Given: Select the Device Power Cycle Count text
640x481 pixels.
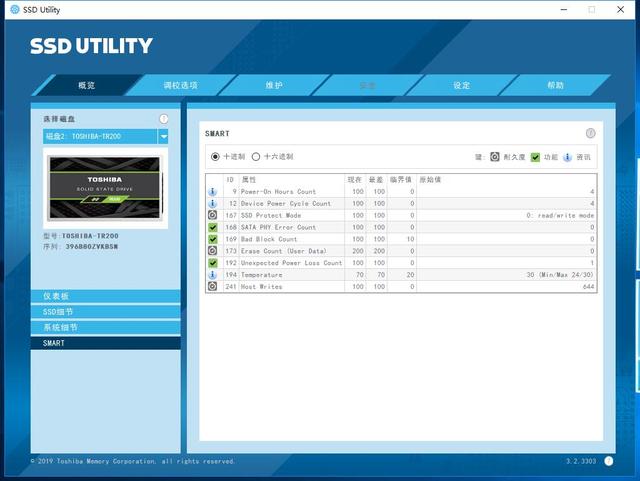Looking at the screenshot, I should 286,203.
